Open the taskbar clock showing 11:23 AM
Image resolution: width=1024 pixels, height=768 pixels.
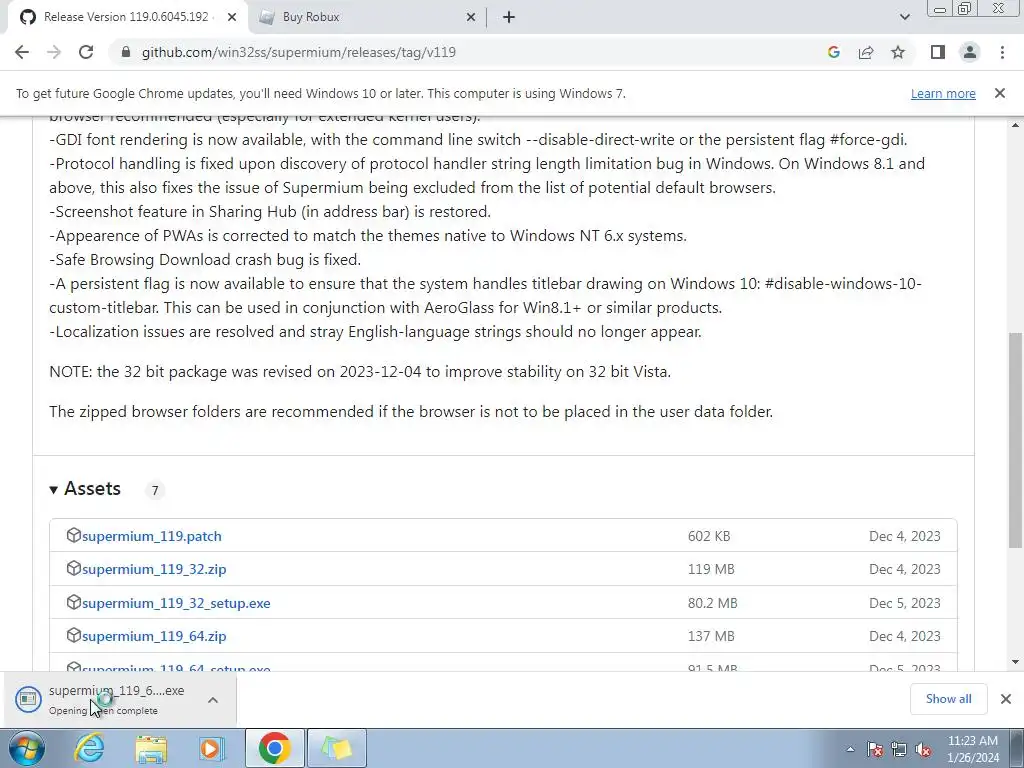coord(973,749)
